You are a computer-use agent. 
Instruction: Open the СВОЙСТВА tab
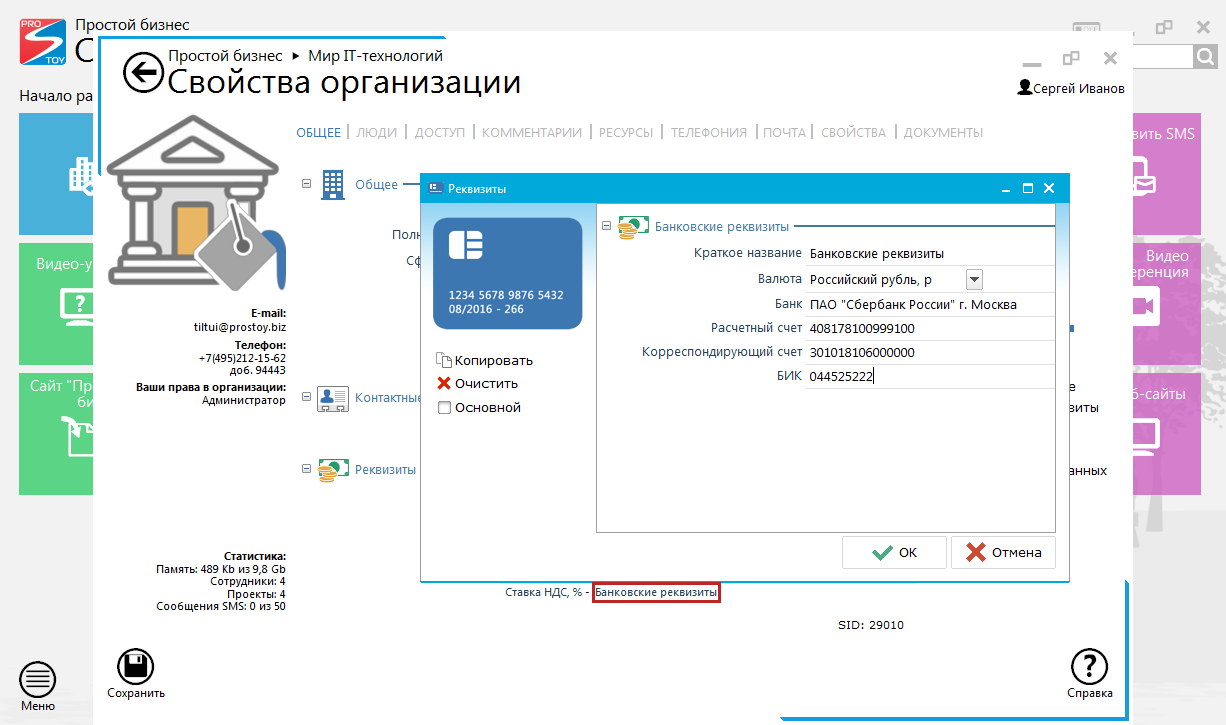[x=853, y=132]
